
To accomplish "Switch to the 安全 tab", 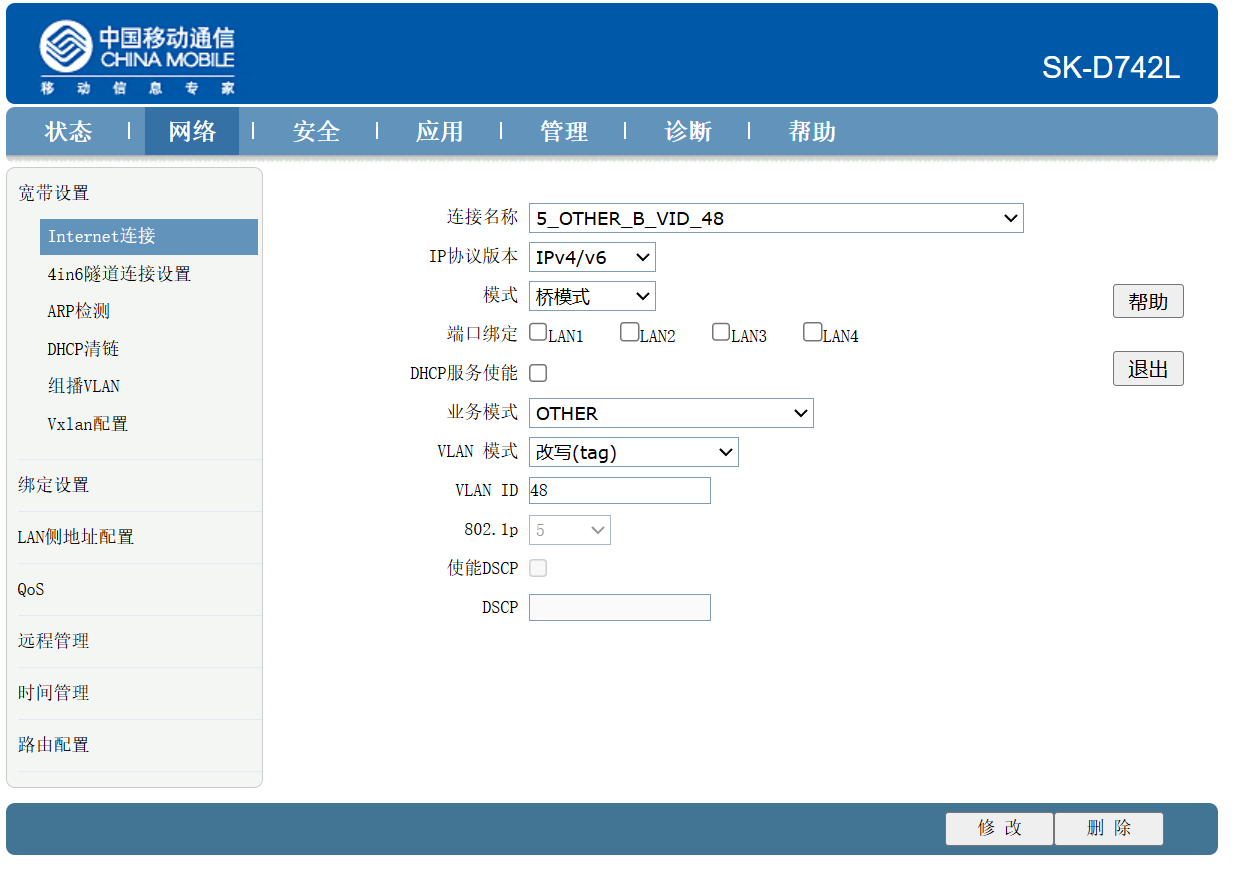I will click(316, 132).
